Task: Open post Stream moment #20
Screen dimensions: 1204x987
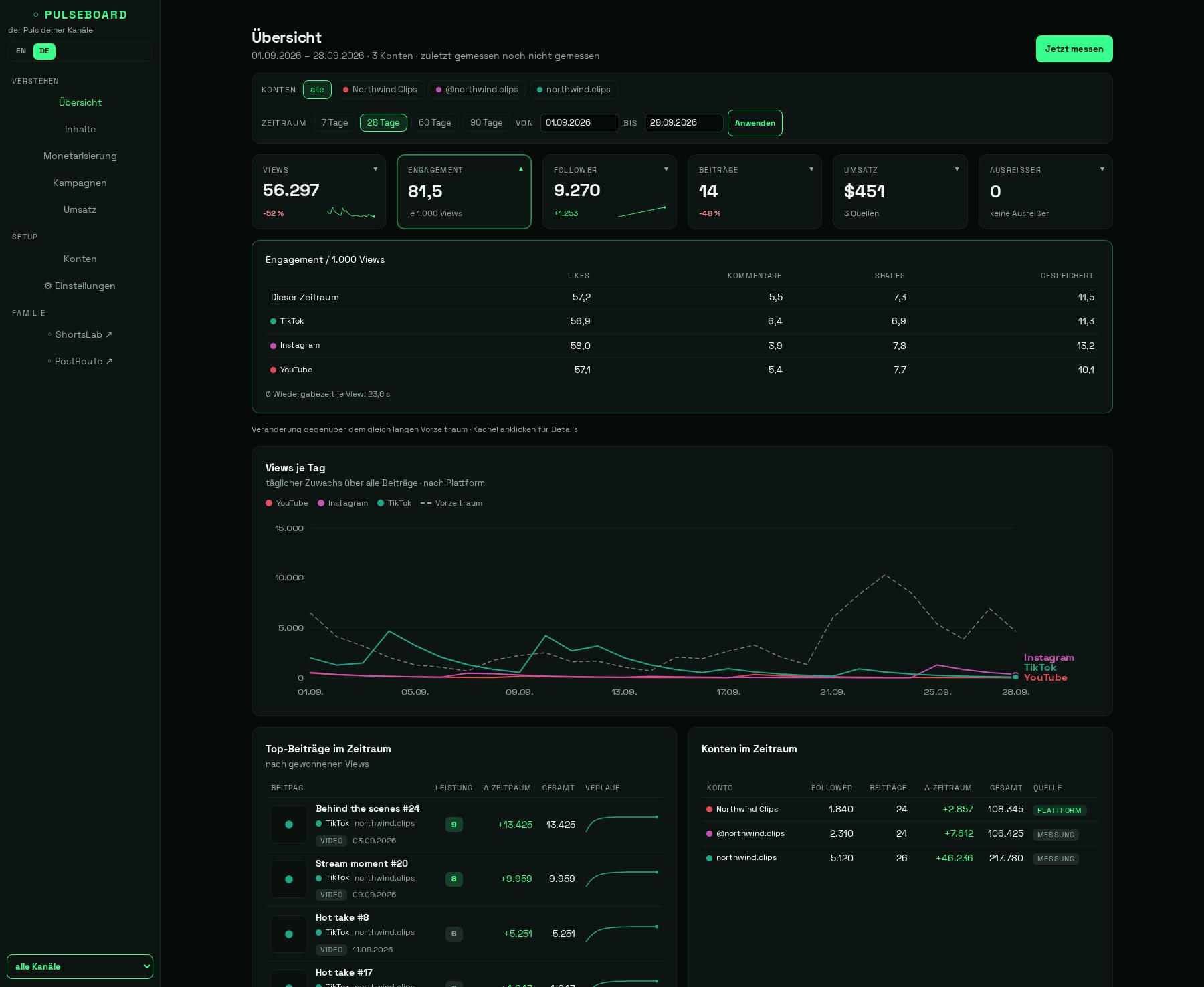Action: pos(362,864)
